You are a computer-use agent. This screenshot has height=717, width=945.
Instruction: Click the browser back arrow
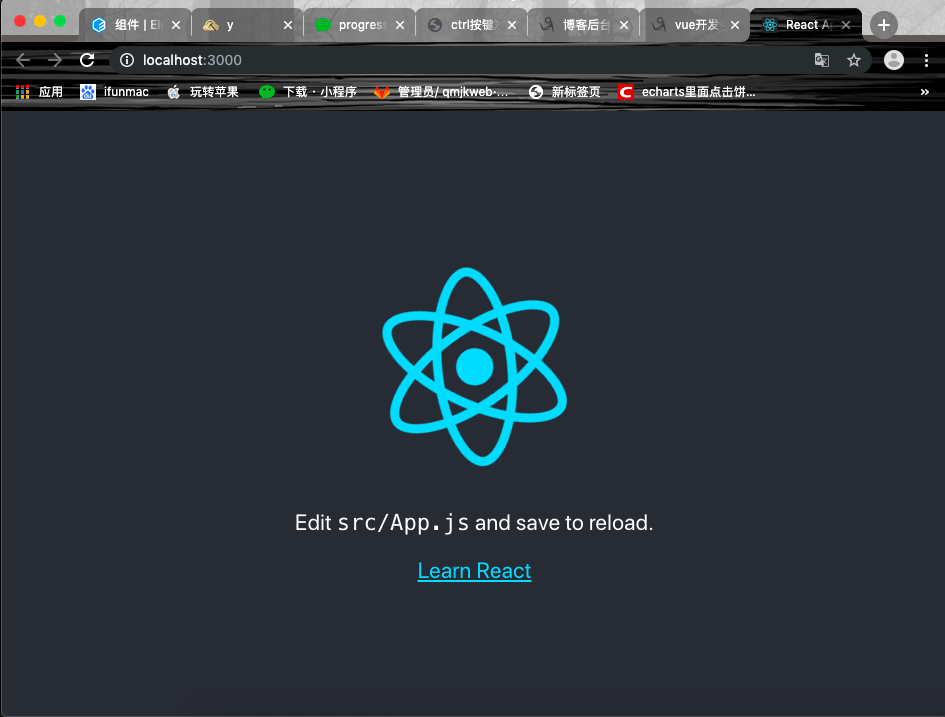point(23,60)
